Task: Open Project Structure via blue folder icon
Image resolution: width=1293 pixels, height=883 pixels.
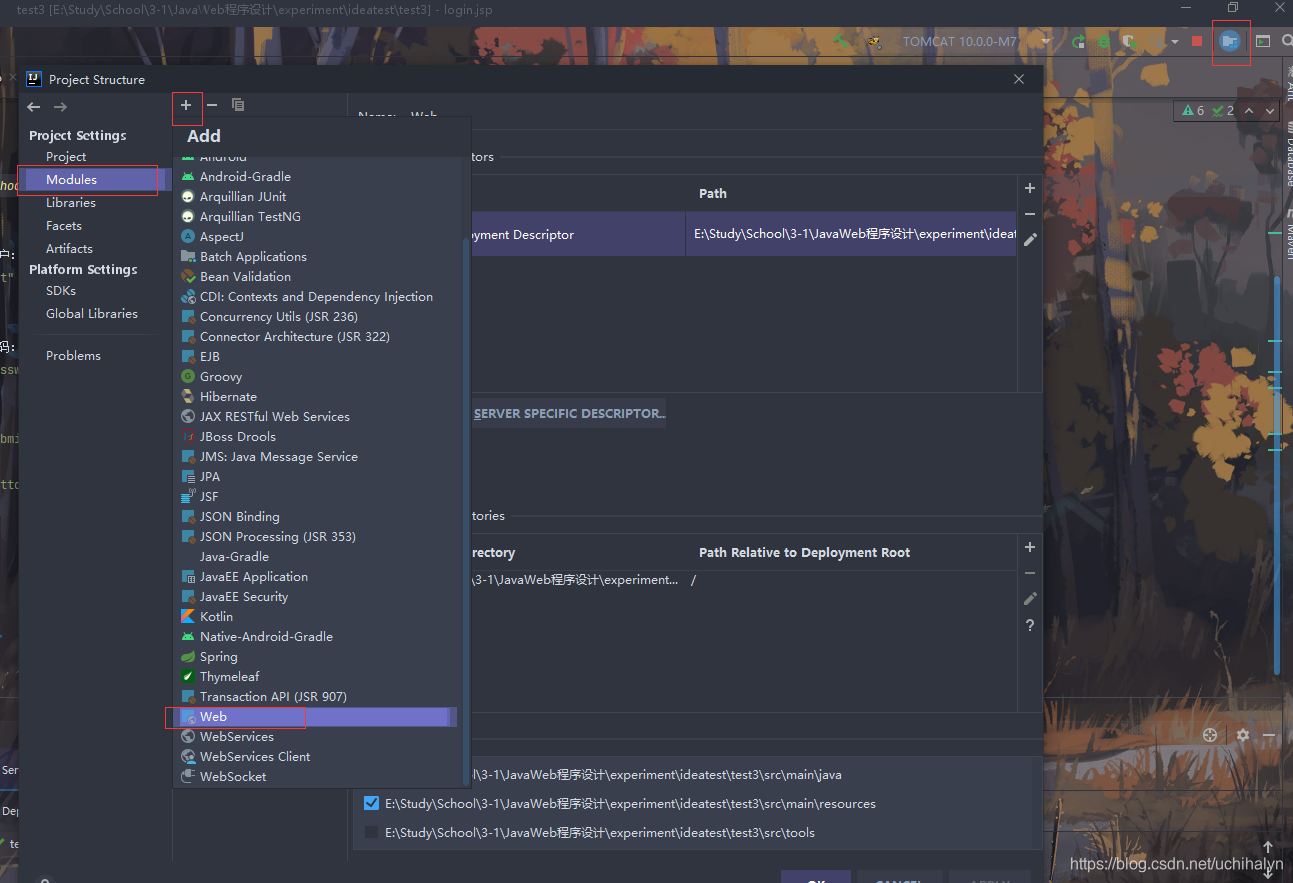Action: tap(1231, 42)
